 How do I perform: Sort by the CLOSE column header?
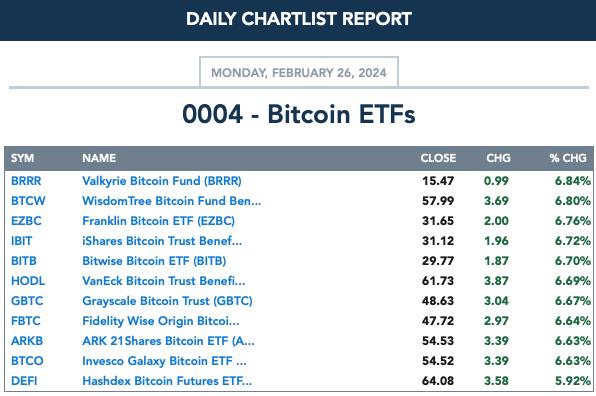click(438, 158)
